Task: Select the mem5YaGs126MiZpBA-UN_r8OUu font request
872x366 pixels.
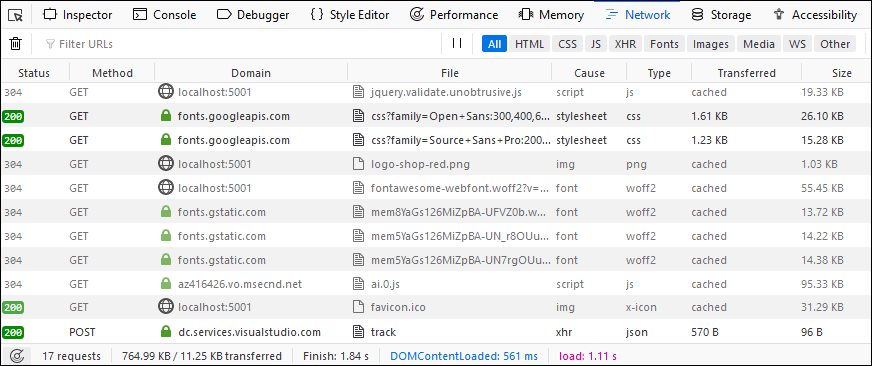Action: [436, 236]
